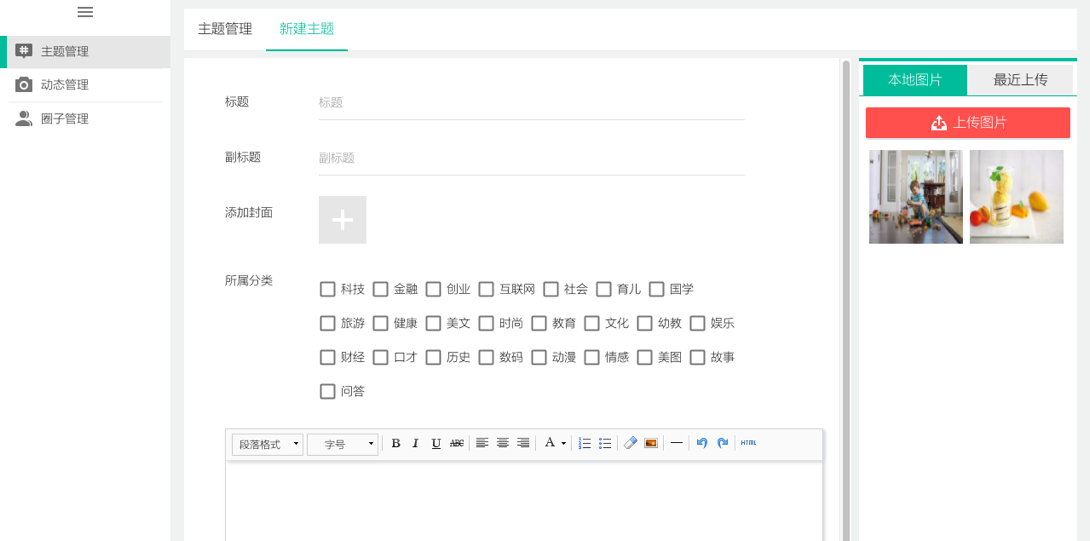Check the 美图 category checkbox

tap(645, 357)
